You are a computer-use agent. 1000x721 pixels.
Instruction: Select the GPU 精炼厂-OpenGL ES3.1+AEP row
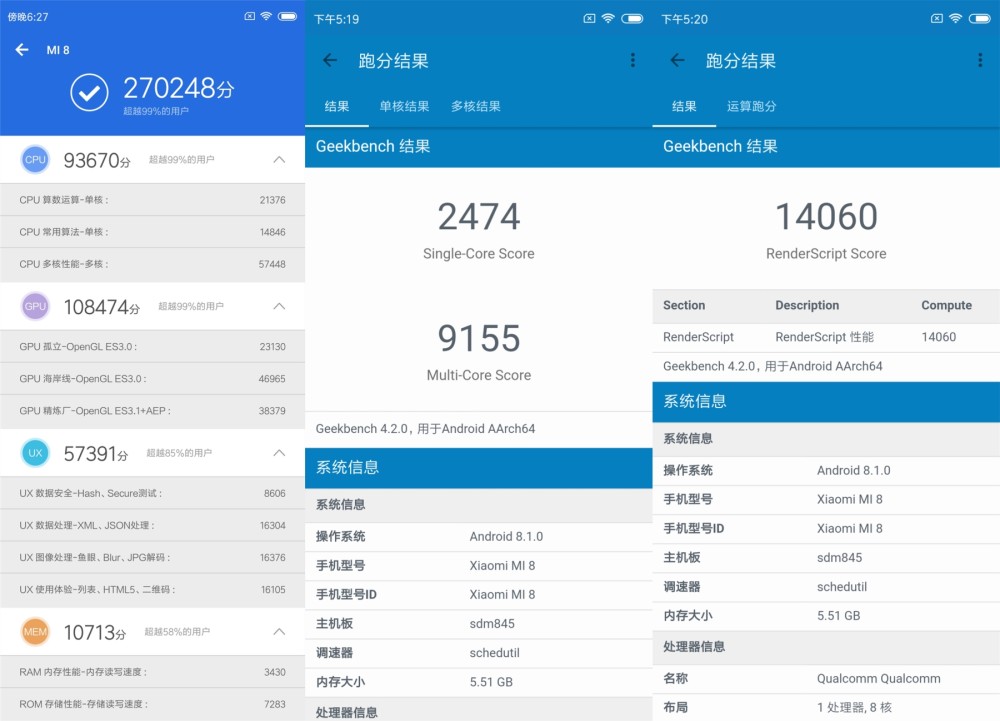click(x=152, y=411)
